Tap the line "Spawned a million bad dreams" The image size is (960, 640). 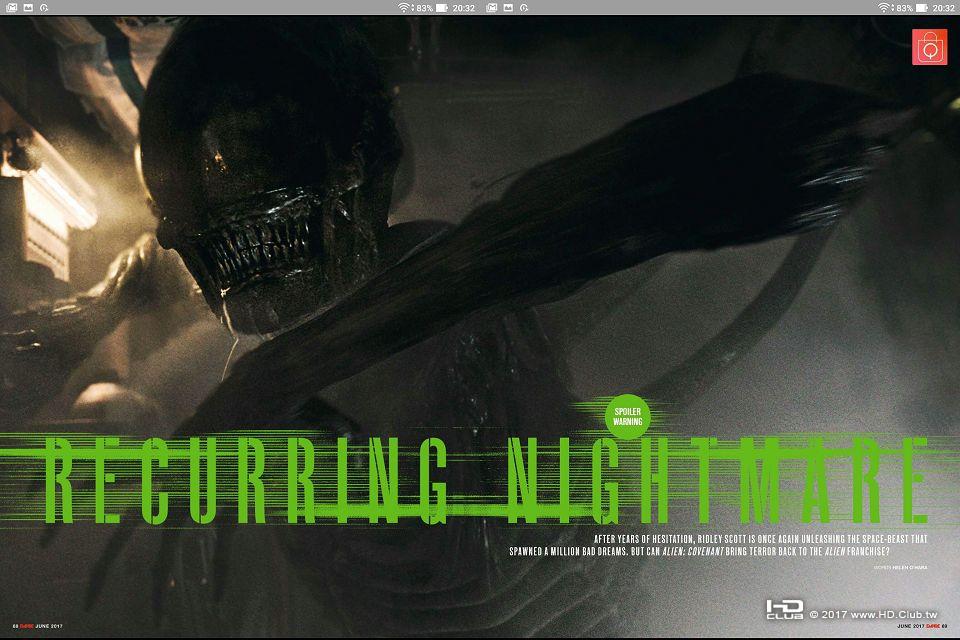pos(699,551)
